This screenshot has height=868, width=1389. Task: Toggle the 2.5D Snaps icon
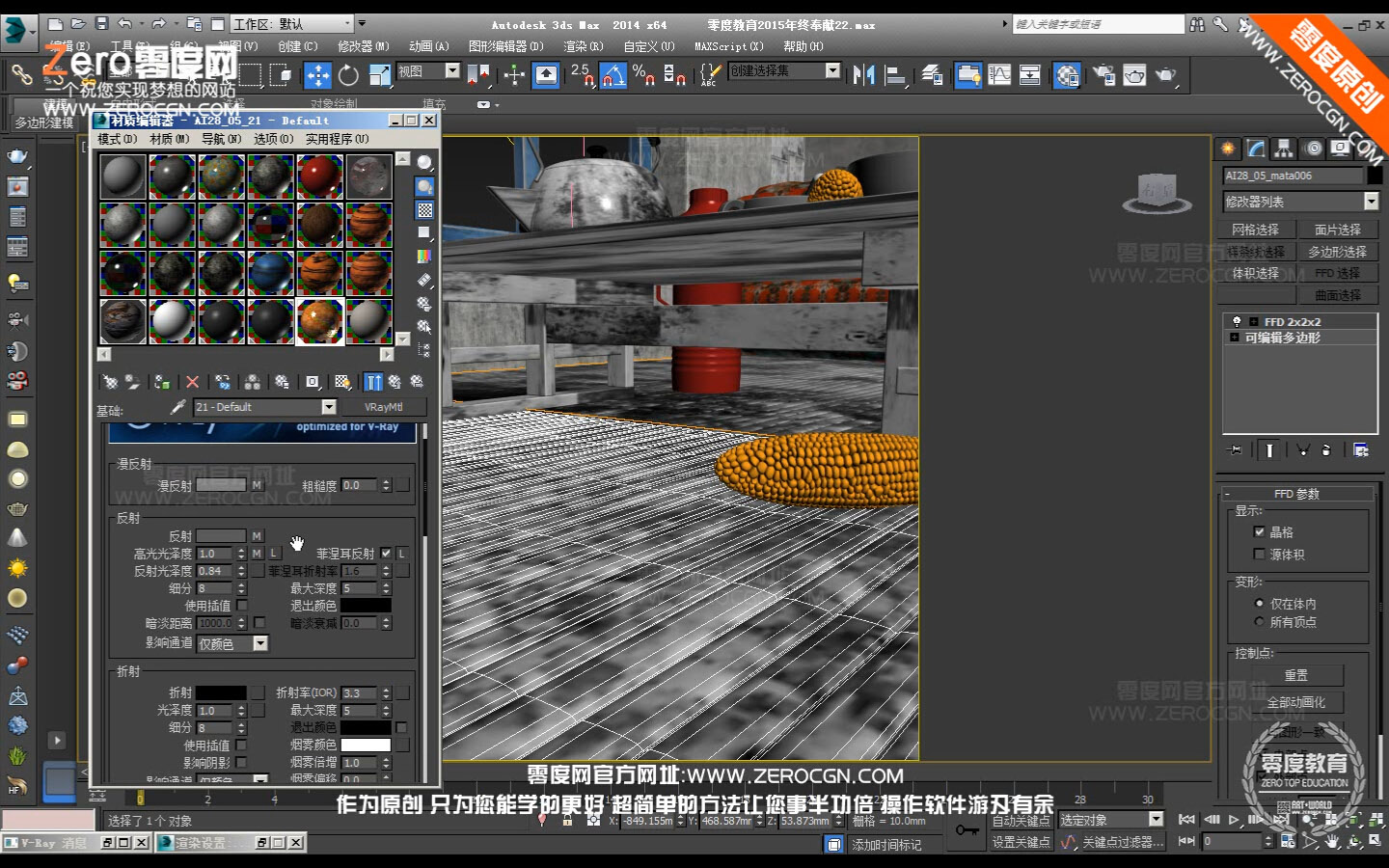pos(582,75)
